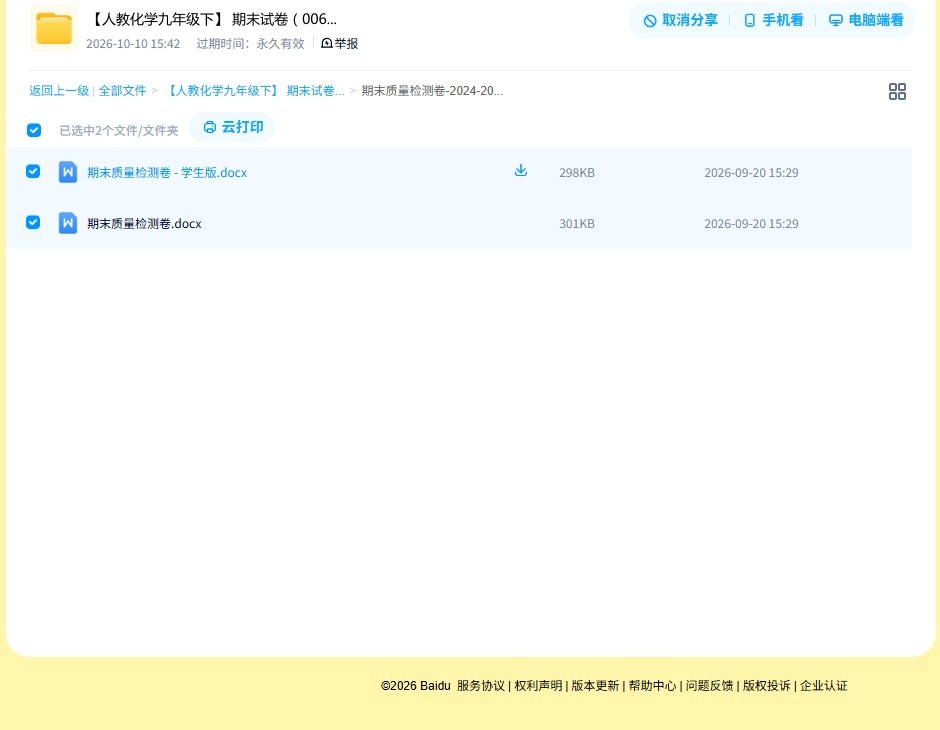The width and height of the screenshot is (940, 730).
Task: Click Word icon of 期末质量检测卷 - 学生版.docx
Action: pos(68,172)
